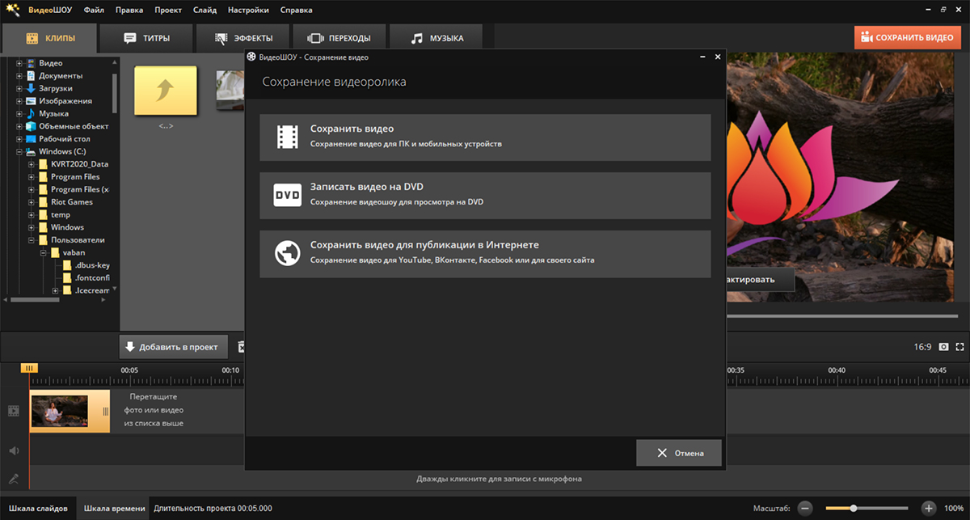Switch to the КЛИПЫ tab

click(50, 38)
